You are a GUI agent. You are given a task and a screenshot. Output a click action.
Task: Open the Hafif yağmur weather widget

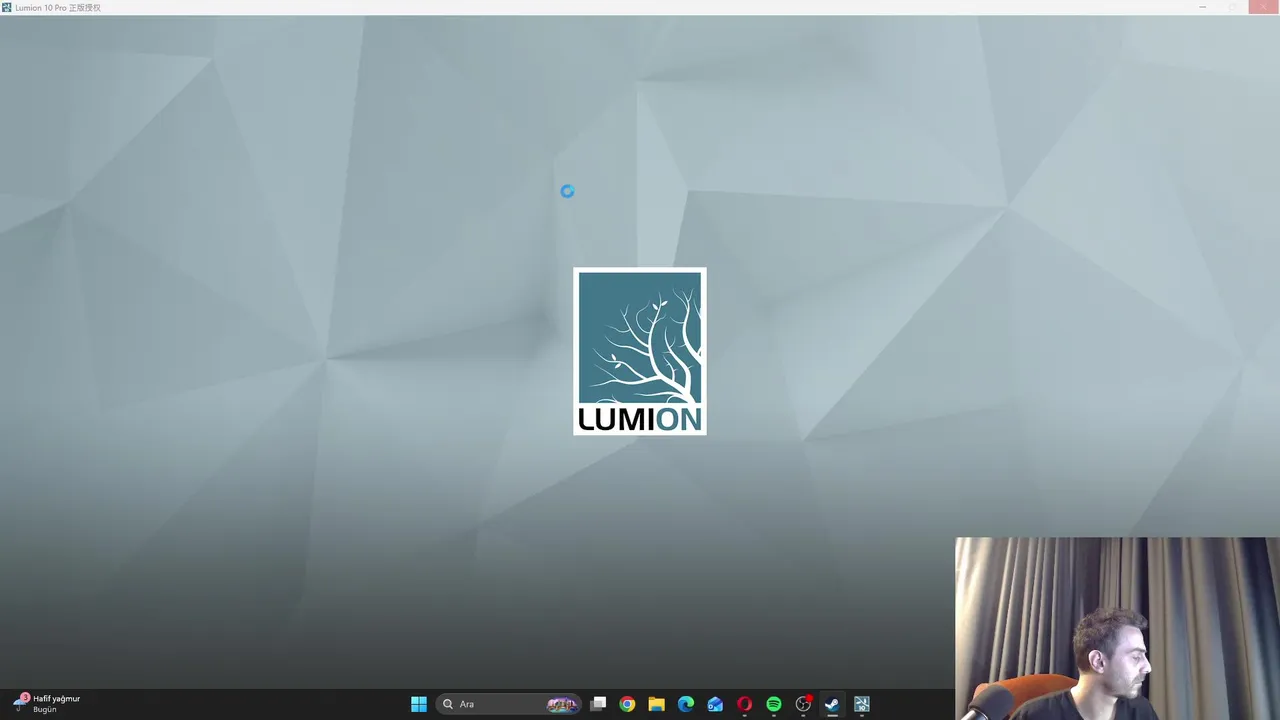click(x=46, y=703)
